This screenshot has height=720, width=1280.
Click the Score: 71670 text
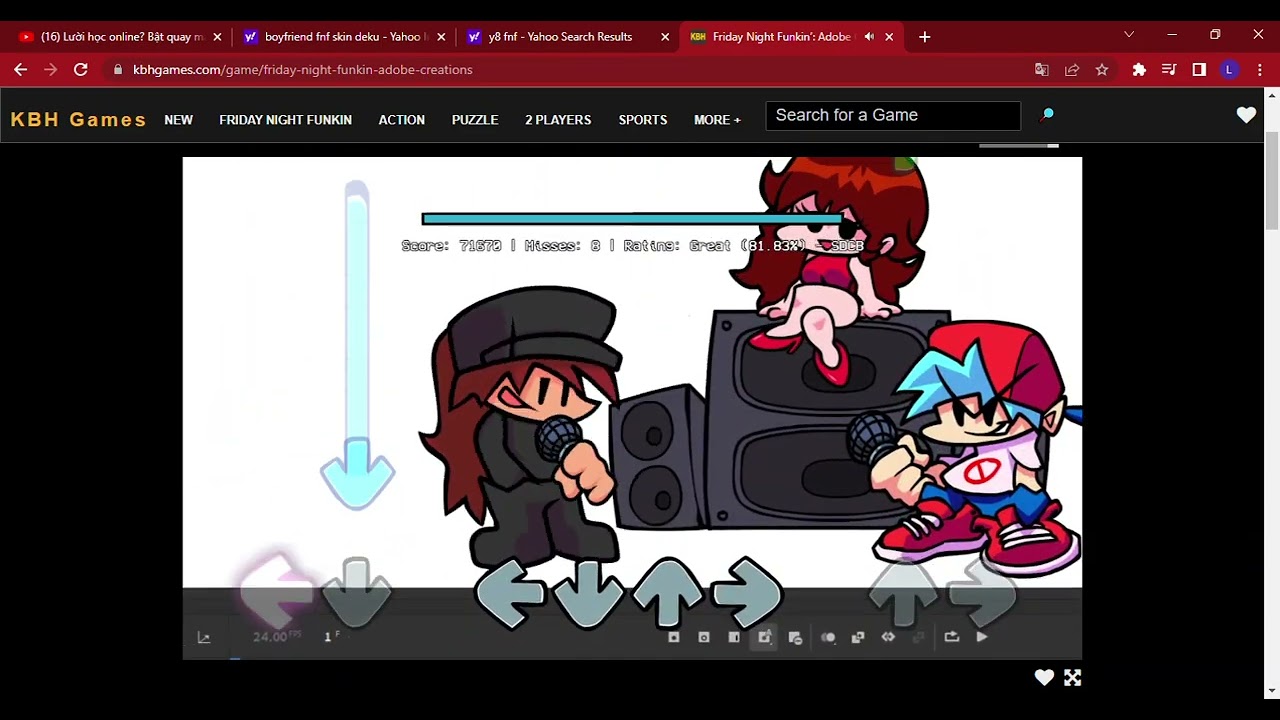pyautogui.click(x=451, y=246)
